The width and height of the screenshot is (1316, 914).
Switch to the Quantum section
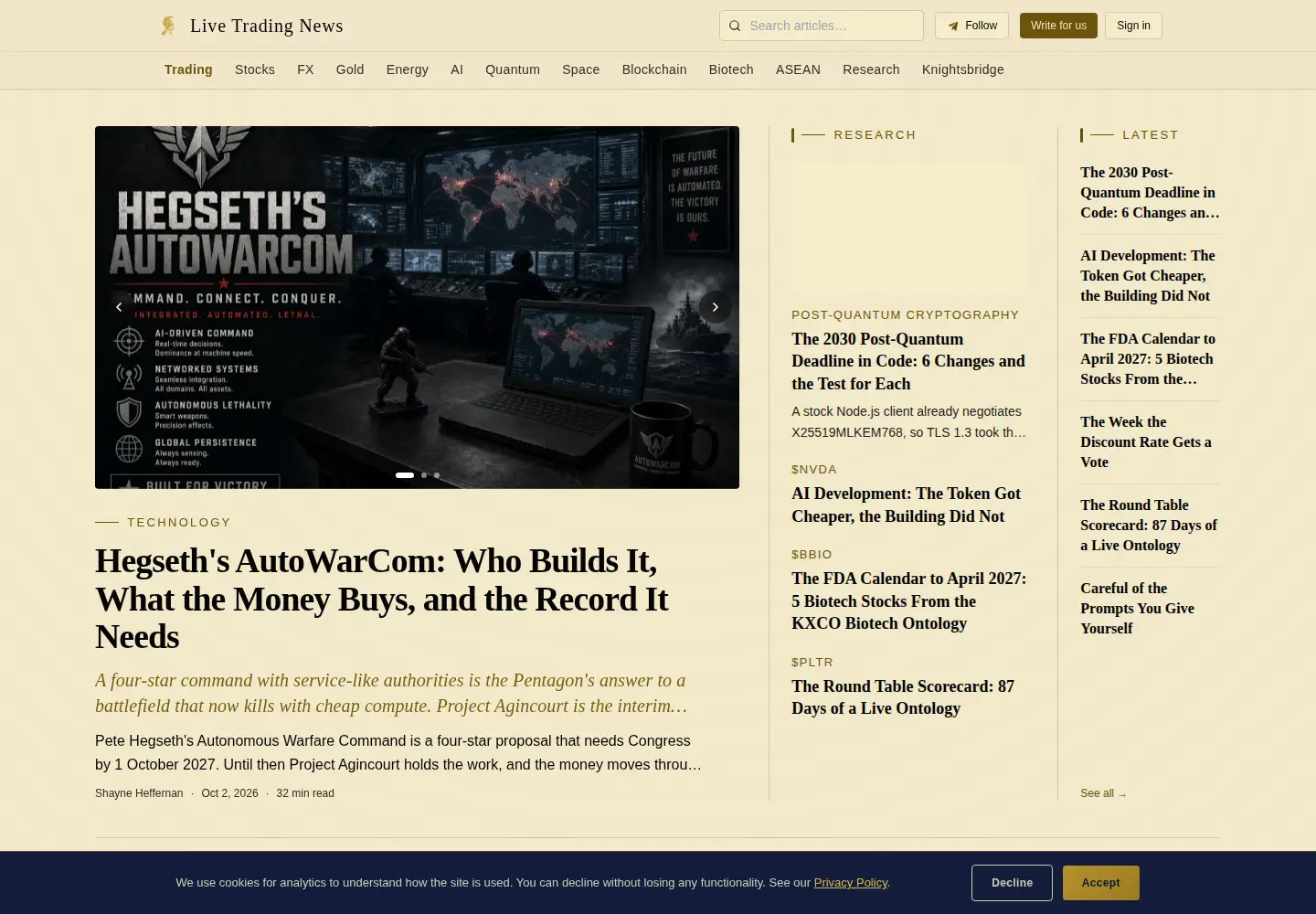pyautogui.click(x=513, y=69)
